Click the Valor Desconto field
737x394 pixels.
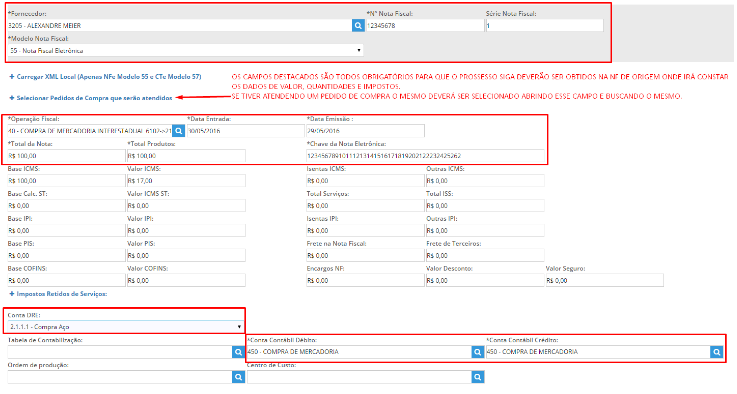pos(485,280)
